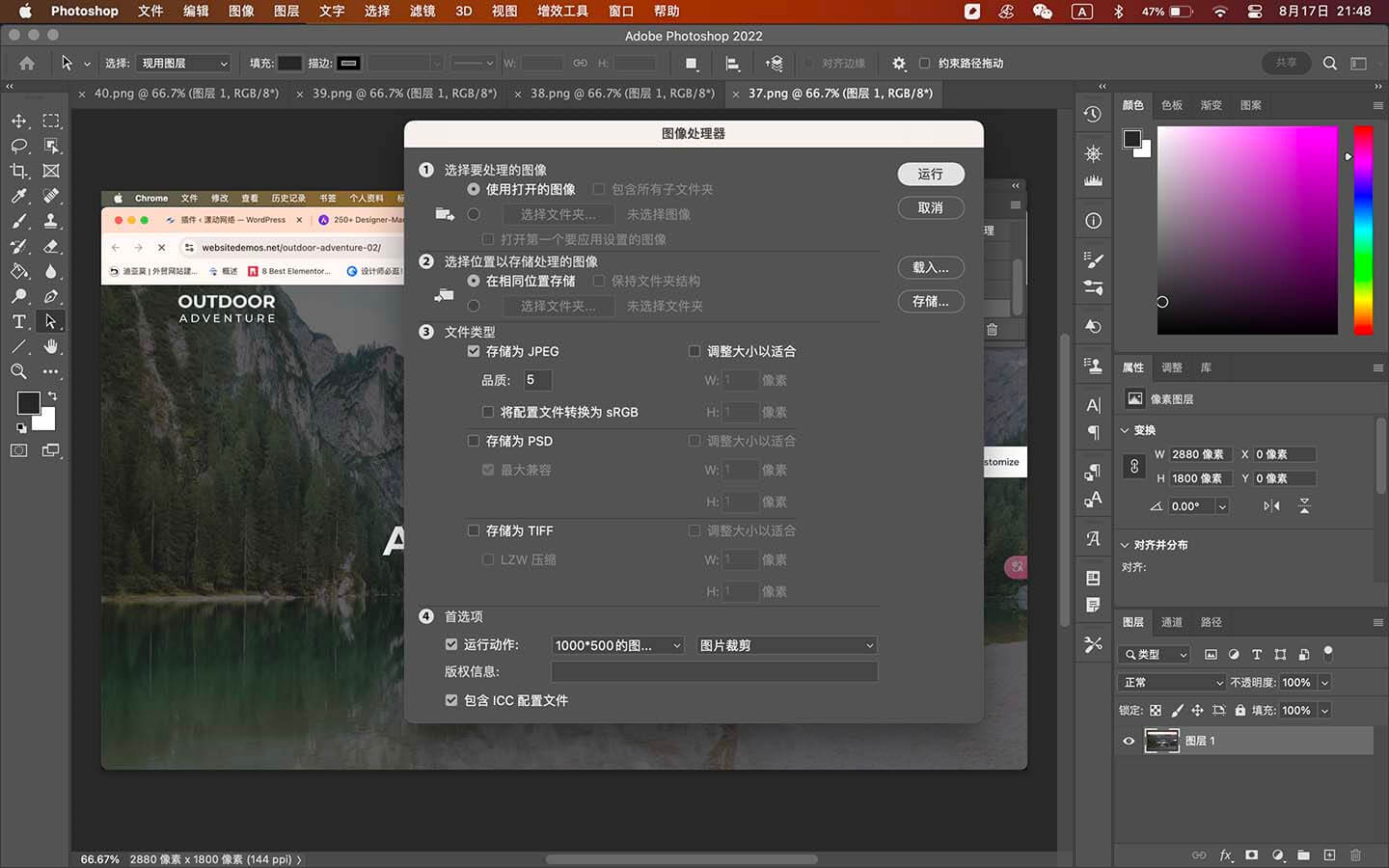Select 使用打开的图像 radio button
Image resolution: width=1389 pixels, height=868 pixels.
(x=474, y=189)
